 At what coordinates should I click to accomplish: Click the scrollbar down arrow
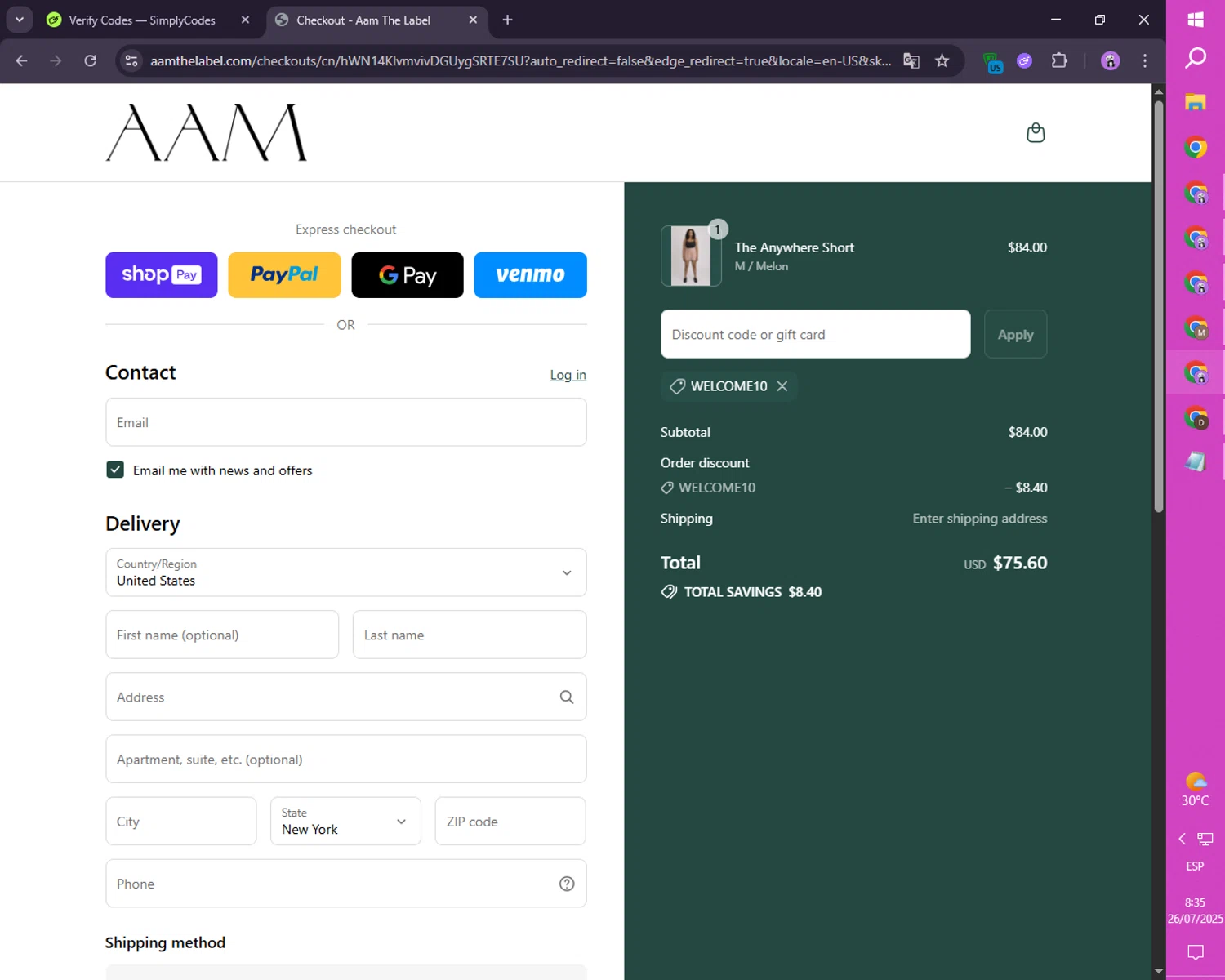1159,971
